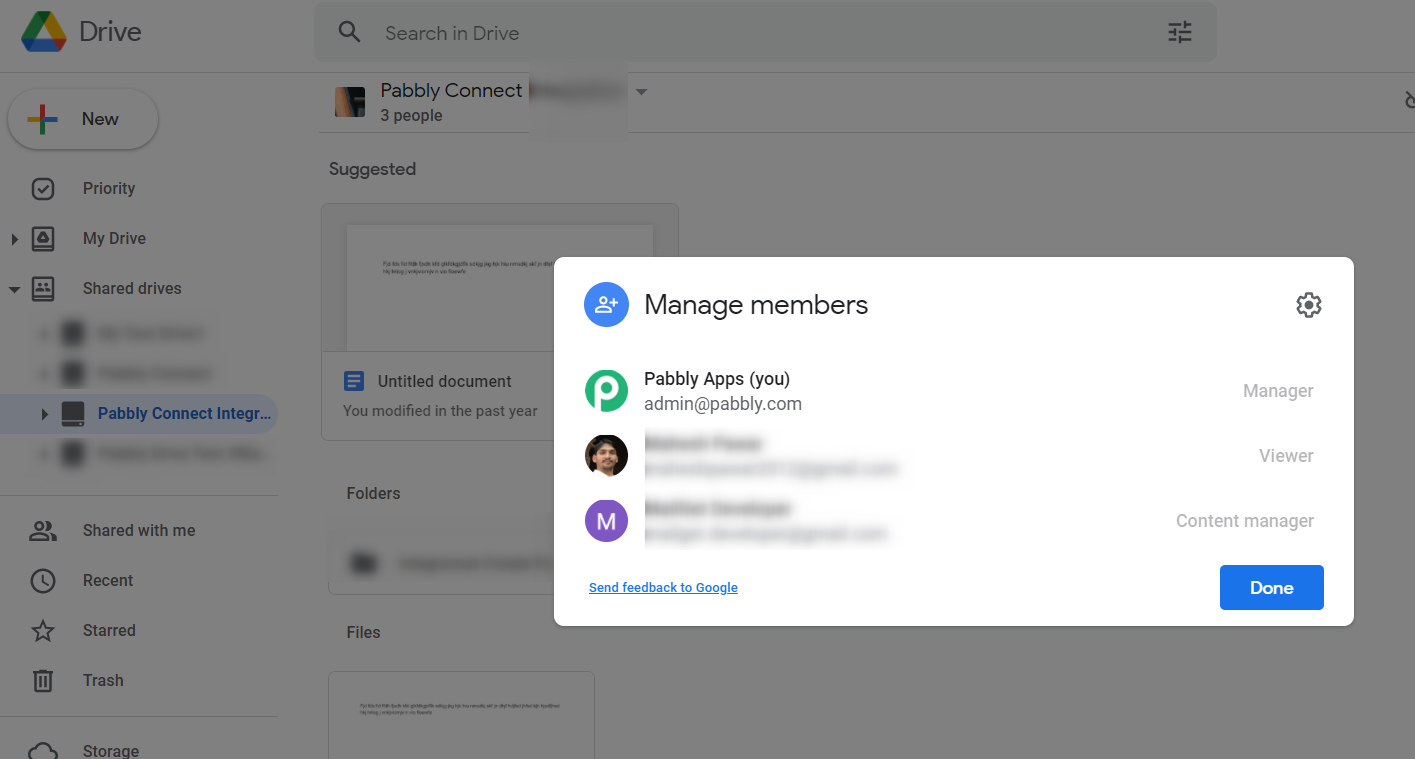
Task: Open Shared with me
Action: [139, 530]
